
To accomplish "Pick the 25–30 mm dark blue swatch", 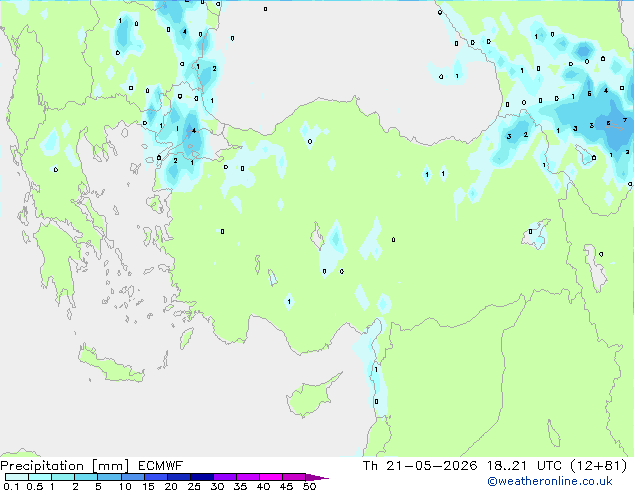I will 201,477.
